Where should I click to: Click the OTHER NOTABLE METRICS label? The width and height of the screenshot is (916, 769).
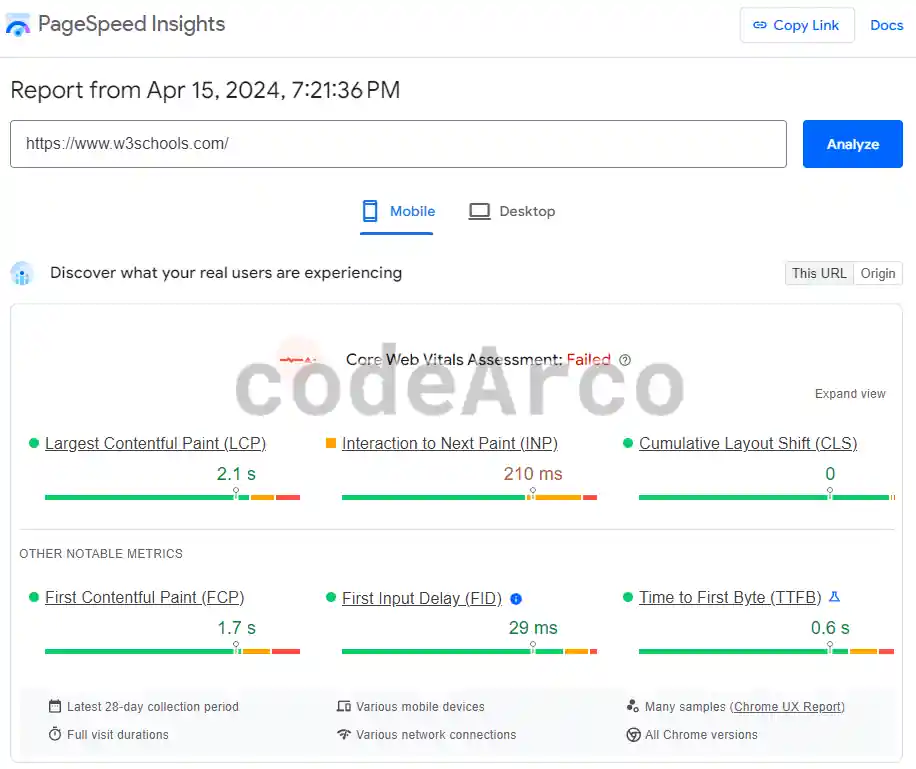coord(101,553)
